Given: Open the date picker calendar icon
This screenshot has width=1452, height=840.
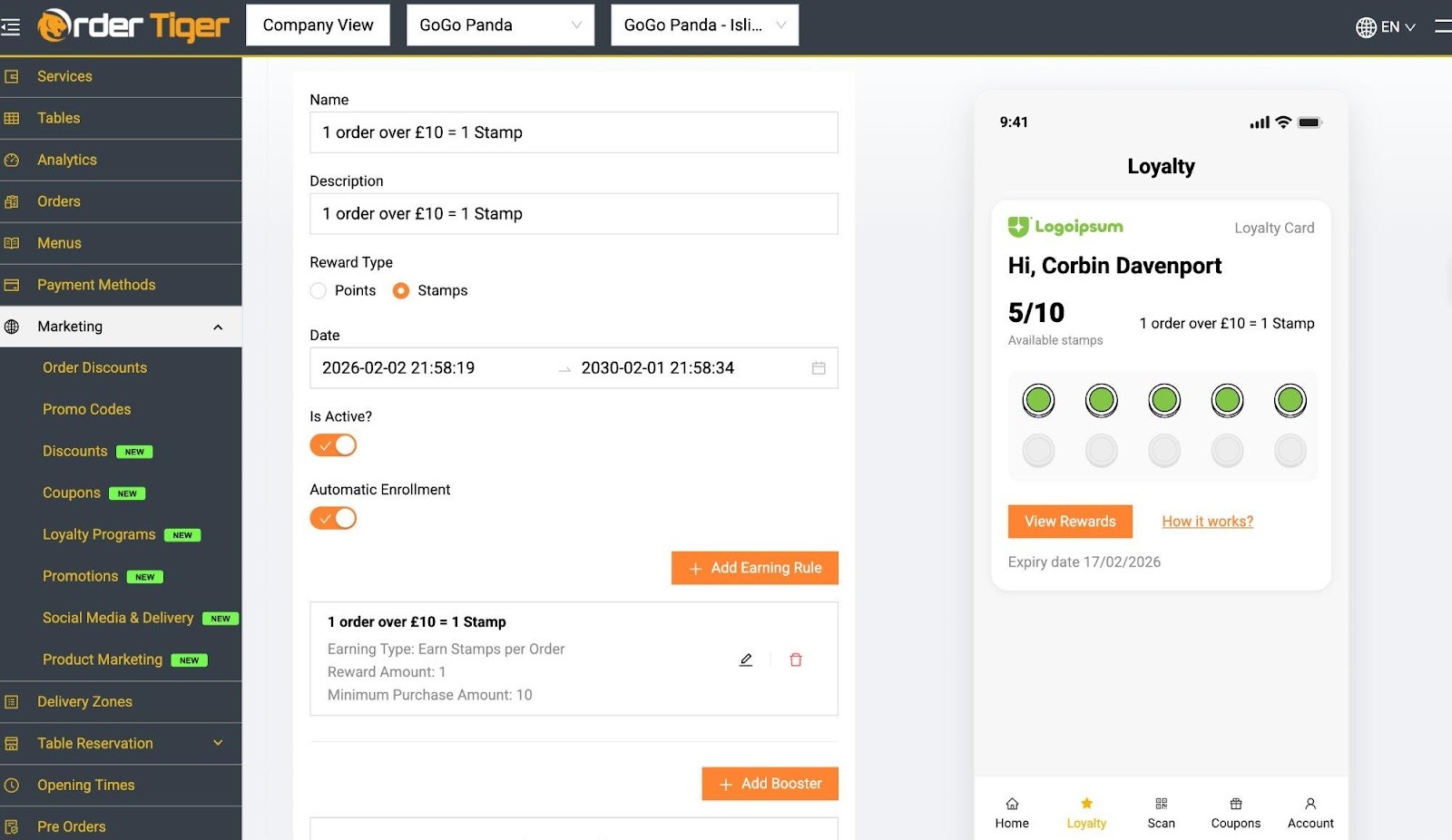Looking at the screenshot, I should [819, 368].
